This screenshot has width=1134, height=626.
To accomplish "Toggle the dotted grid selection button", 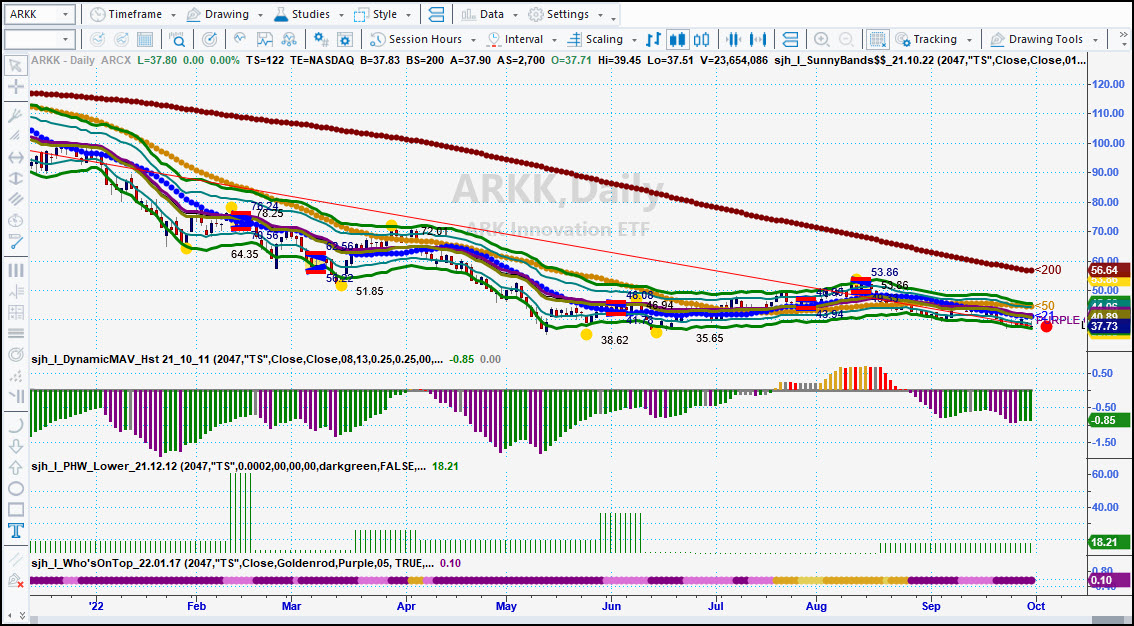I will [x=878, y=39].
